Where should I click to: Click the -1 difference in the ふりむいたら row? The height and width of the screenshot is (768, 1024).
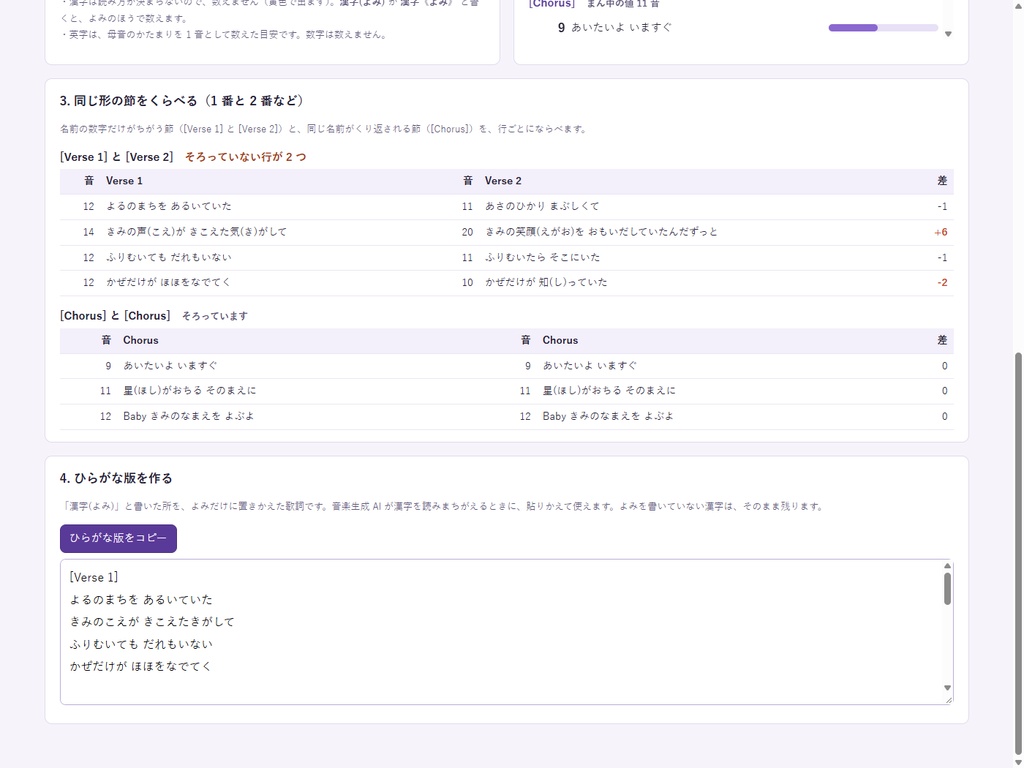(942, 257)
